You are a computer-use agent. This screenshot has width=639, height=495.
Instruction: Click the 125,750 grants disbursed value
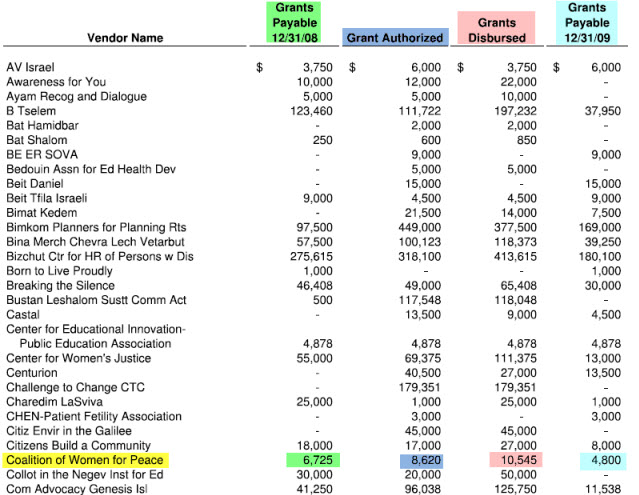coord(516,489)
